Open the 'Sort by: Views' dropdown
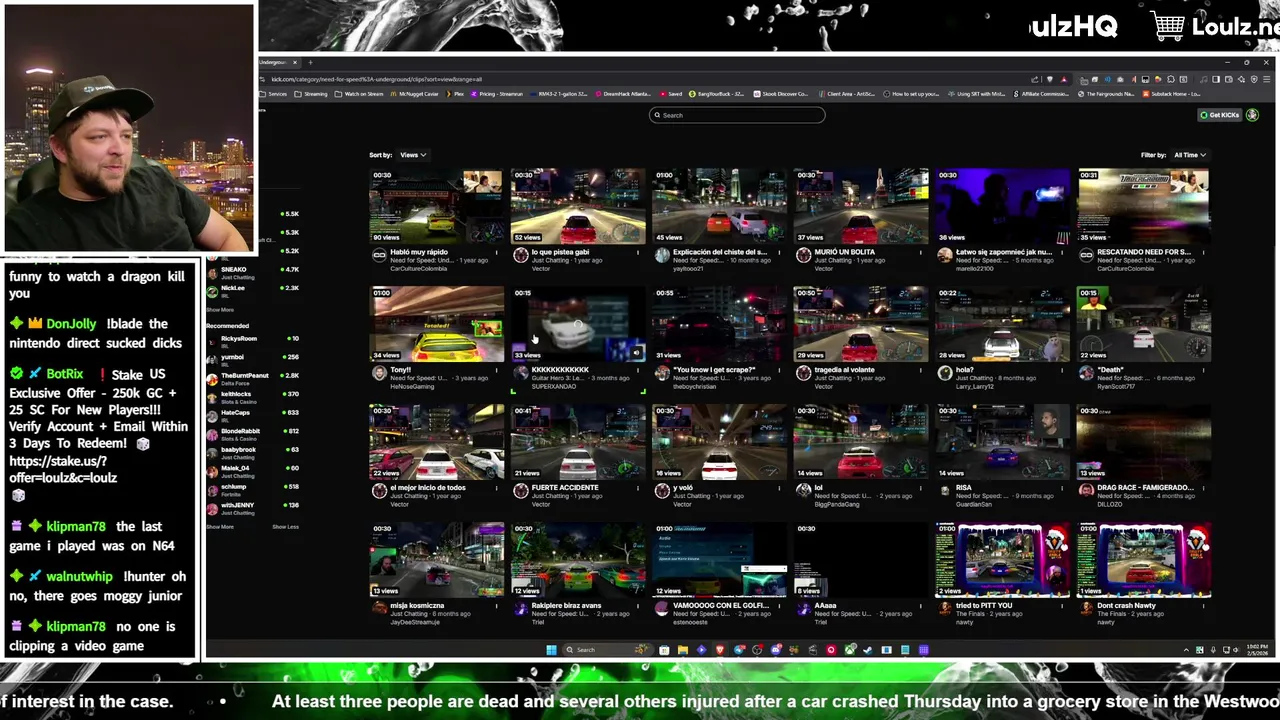 click(412, 155)
